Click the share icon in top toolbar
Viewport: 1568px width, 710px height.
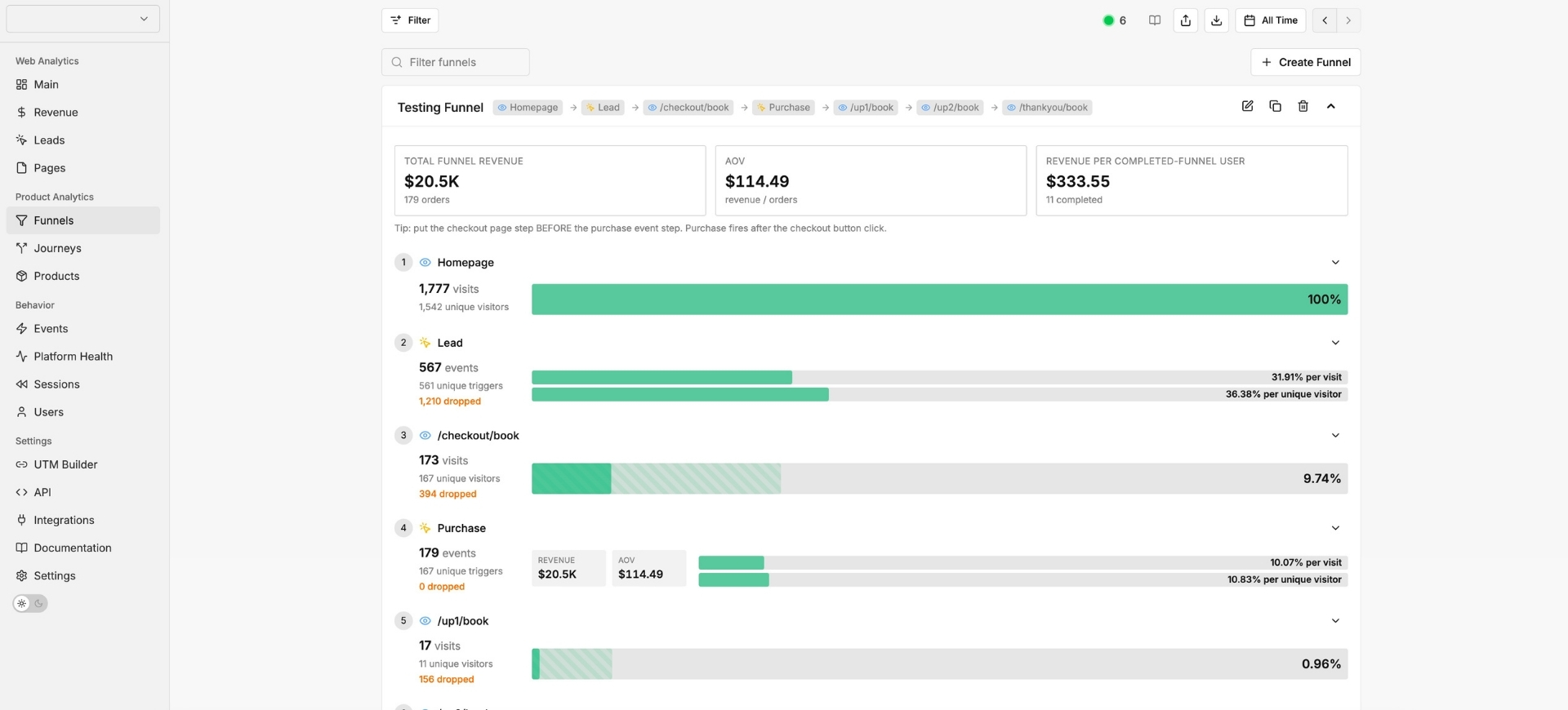pos(1185,20)
